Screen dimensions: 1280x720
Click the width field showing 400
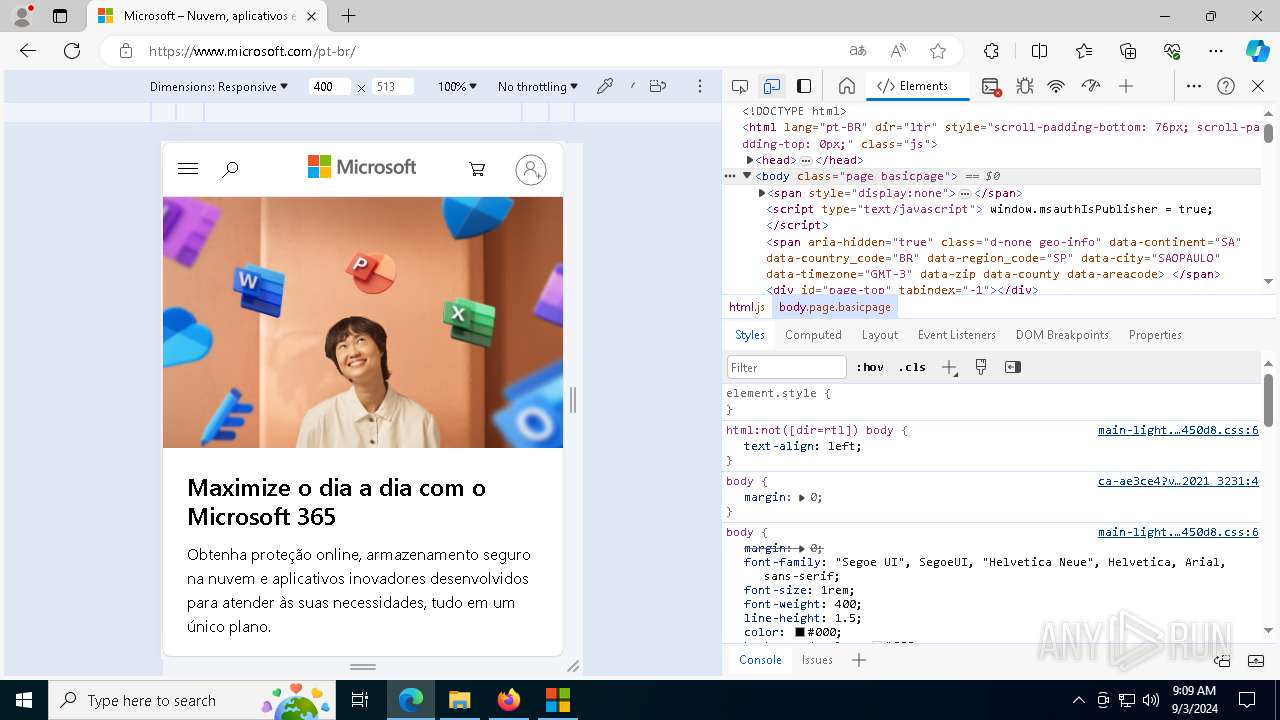[328, 87]
